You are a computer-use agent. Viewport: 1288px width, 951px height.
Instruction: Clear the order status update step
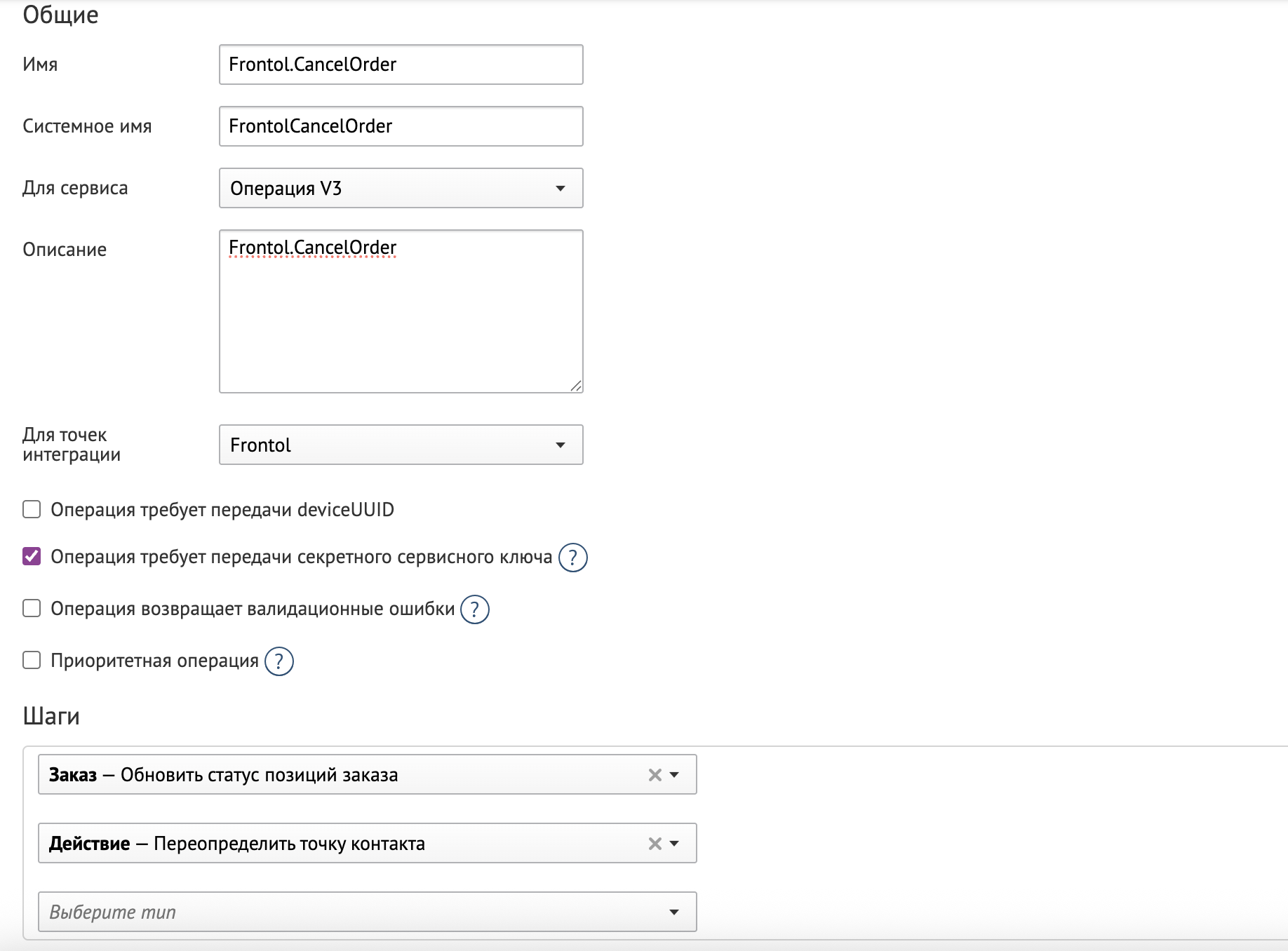tap(655, 775)
